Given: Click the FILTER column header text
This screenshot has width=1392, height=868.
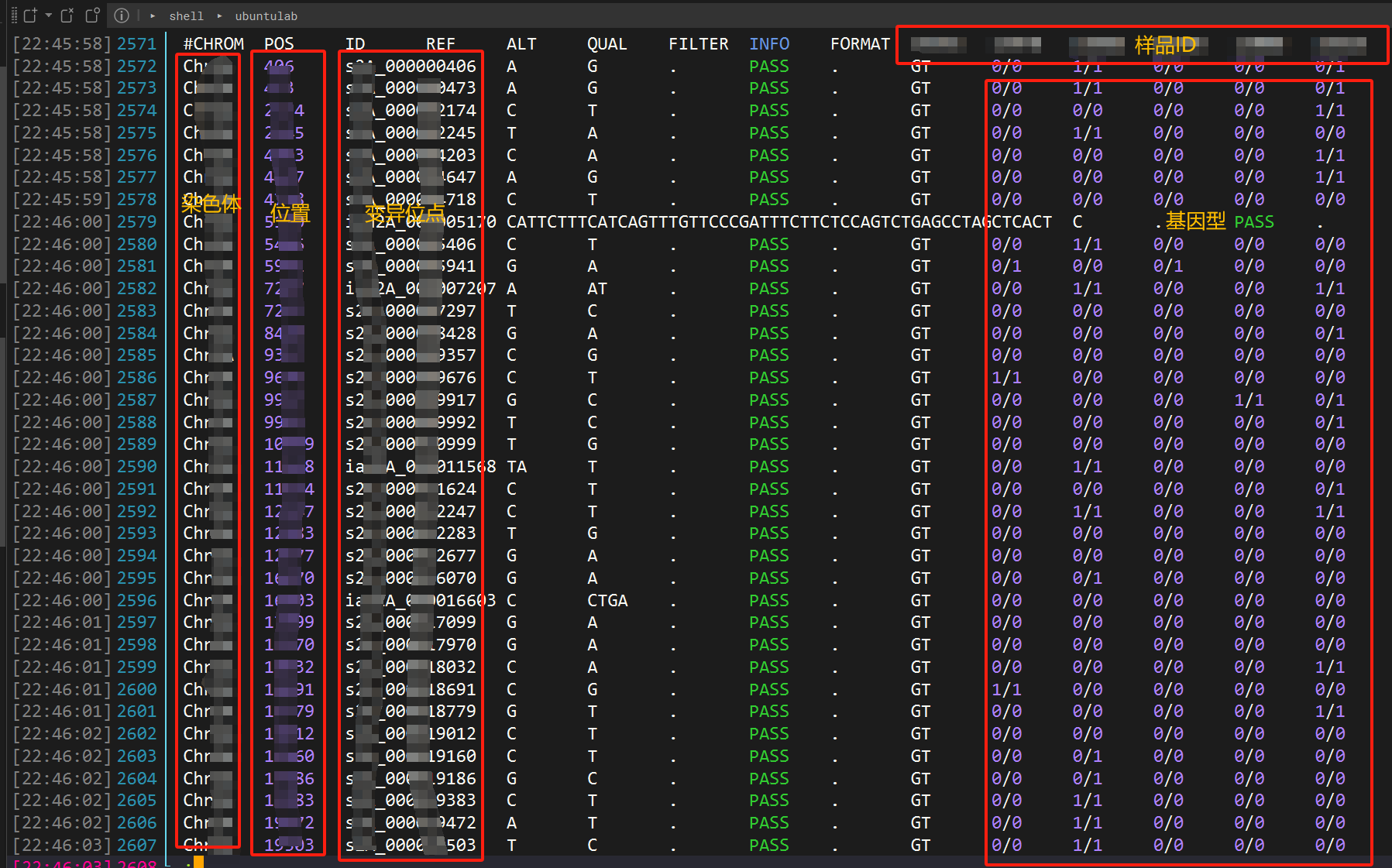Looking at the screenshot, I should (698, 44).
